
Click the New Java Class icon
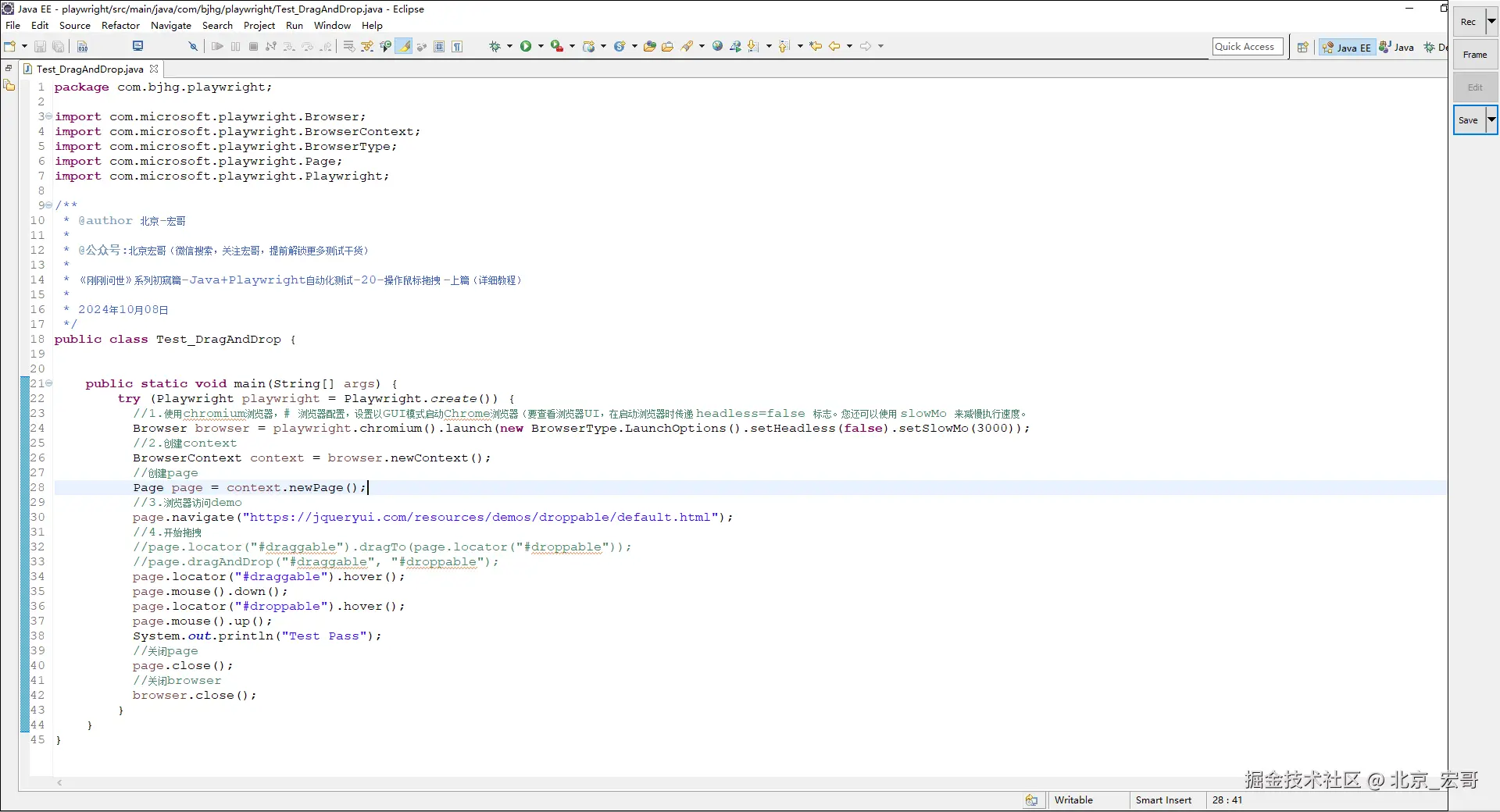[x=619, y=47]
